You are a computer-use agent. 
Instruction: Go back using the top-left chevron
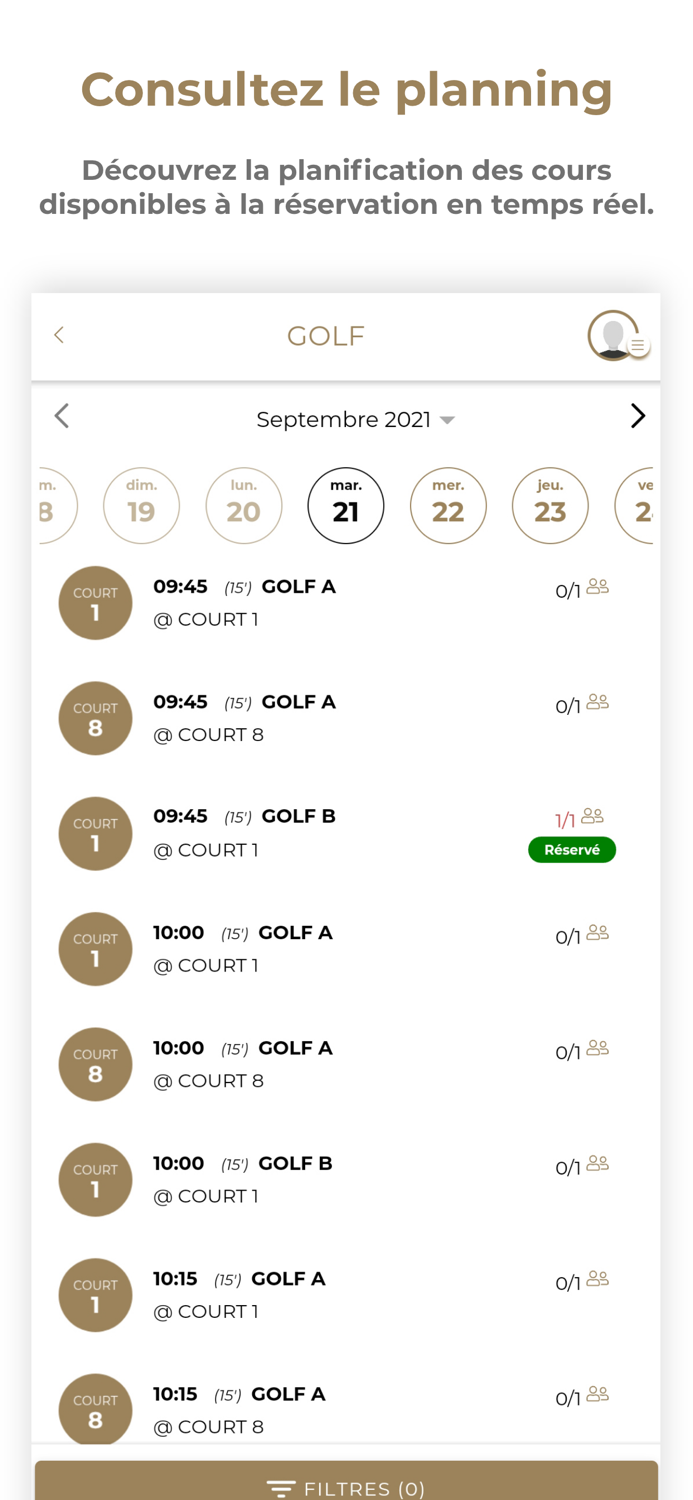58,335
